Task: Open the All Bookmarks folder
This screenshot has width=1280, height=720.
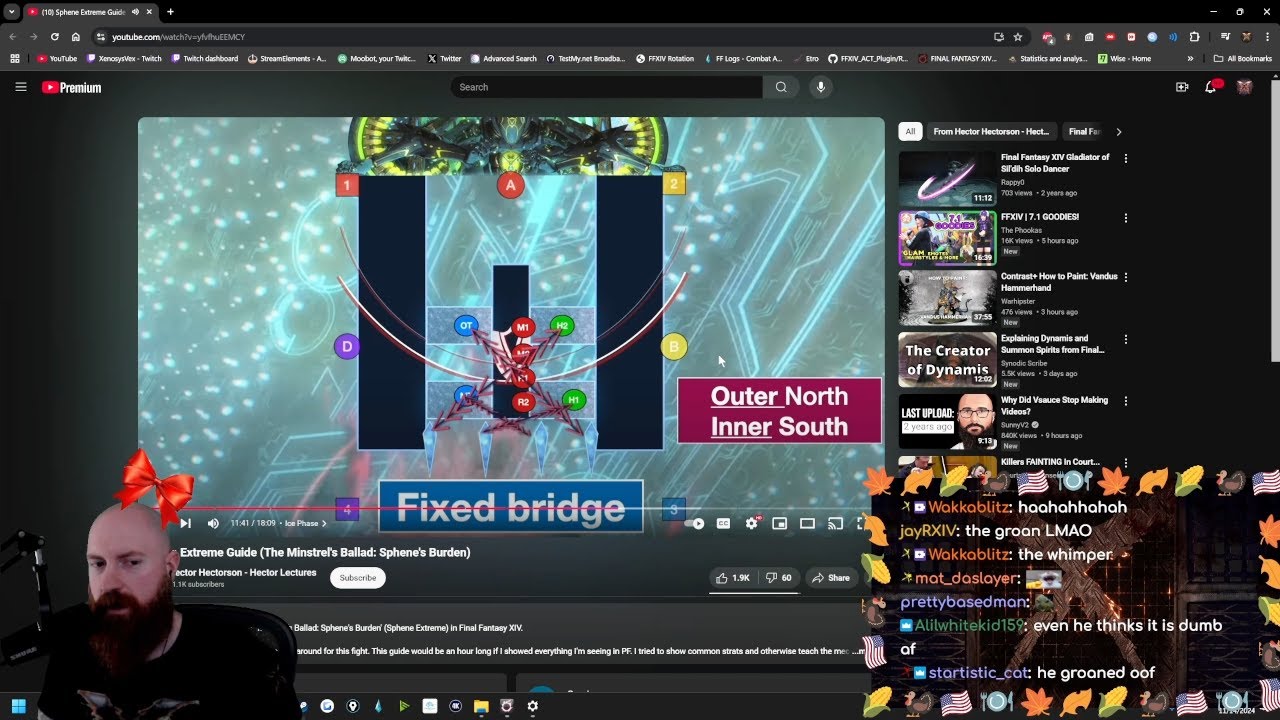Action: pyautogui.click(x=1242, y=59)
